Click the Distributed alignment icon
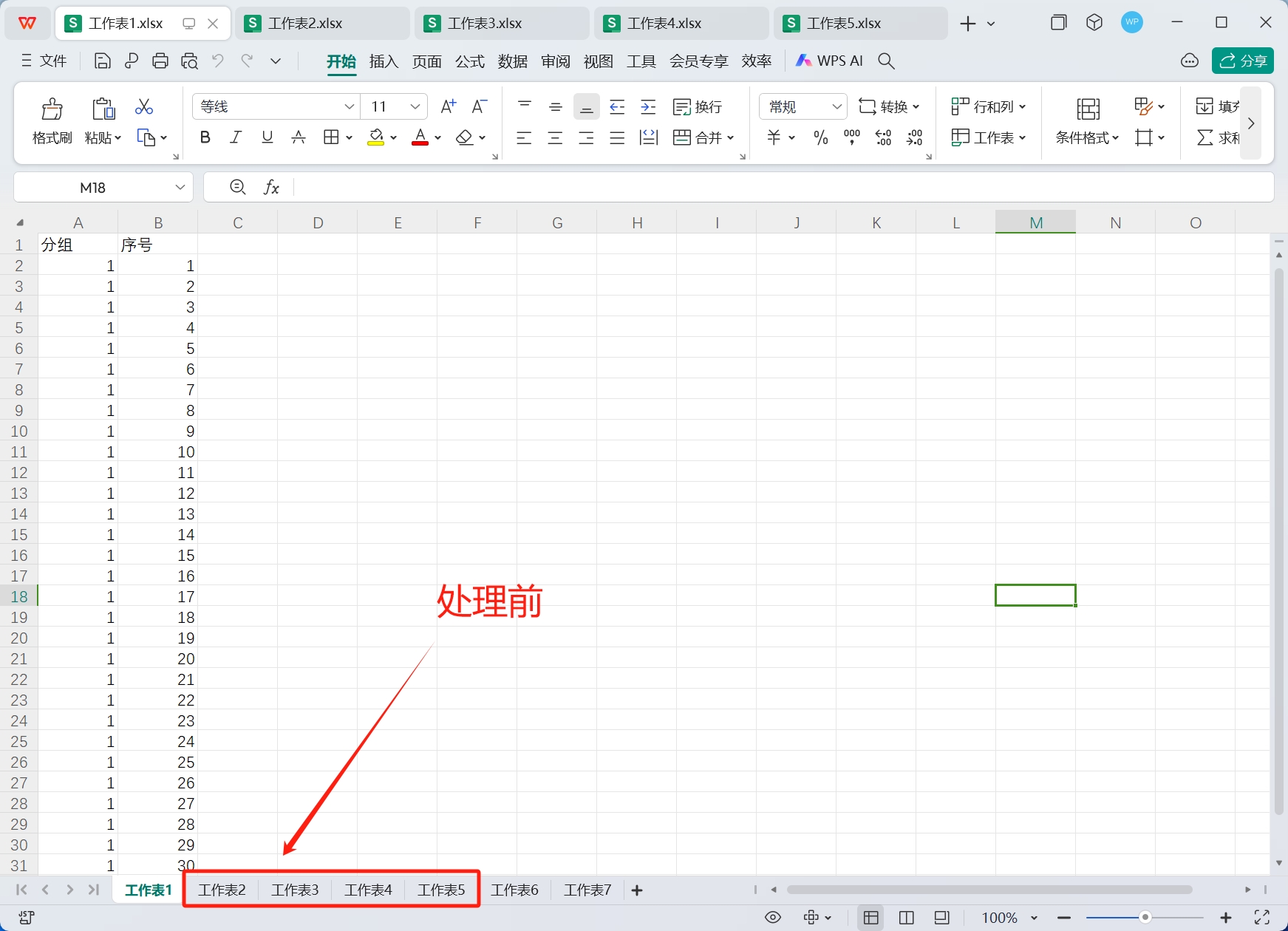Image resolution: width=1288 pixels, height=931 pixels. pyautogui.click(x=648, y=137)
